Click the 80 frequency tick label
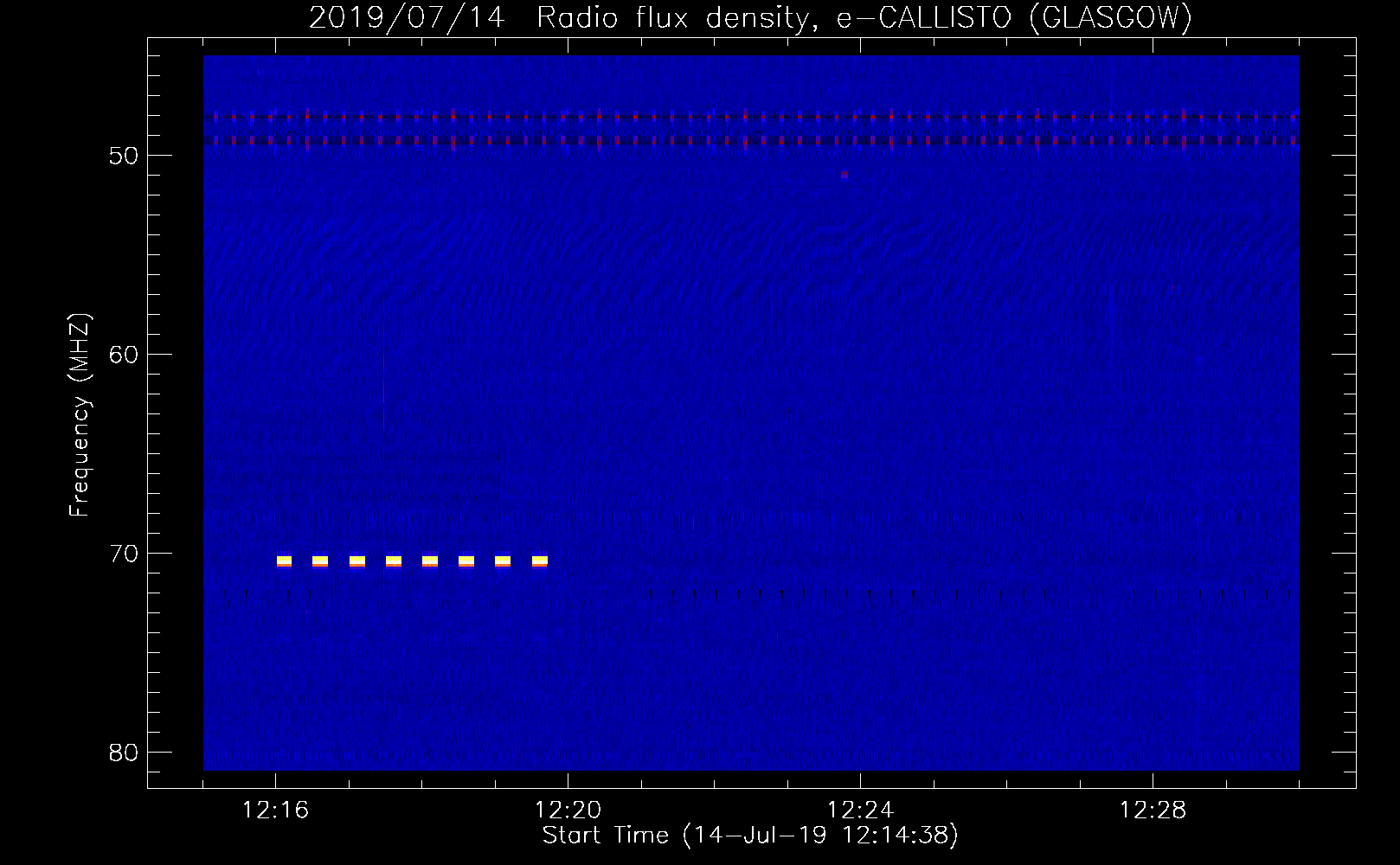1400x865 pixels. (x=124, y=753)
